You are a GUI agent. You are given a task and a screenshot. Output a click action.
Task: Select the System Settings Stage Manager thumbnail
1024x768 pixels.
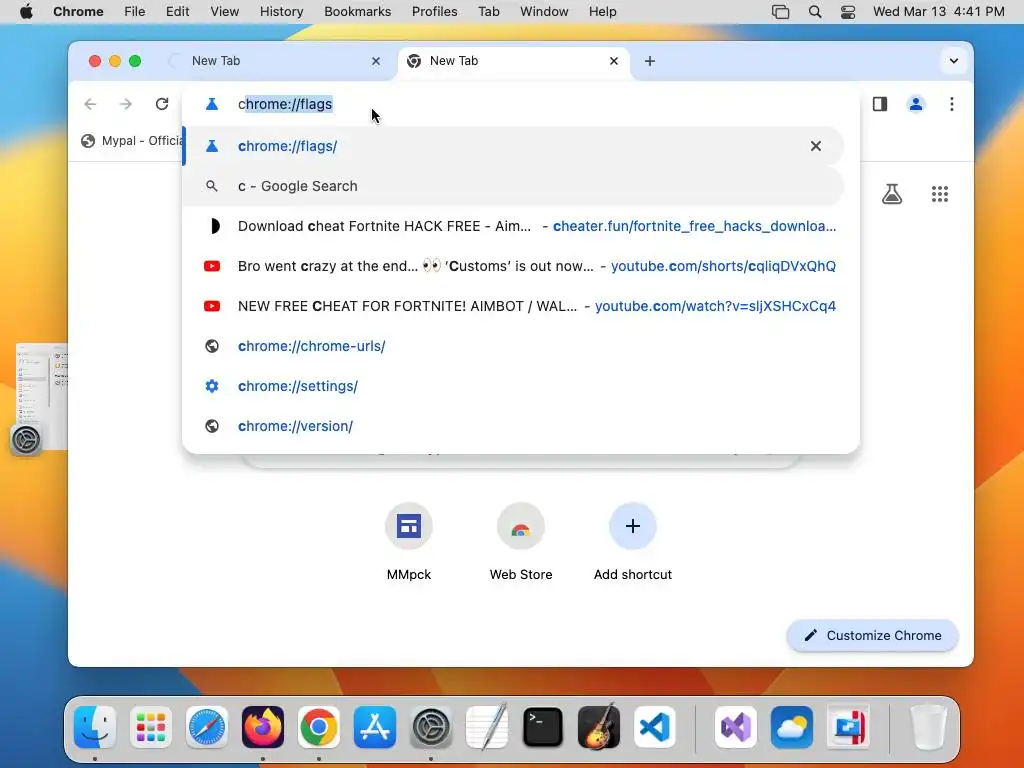click(x=42, y=397)
